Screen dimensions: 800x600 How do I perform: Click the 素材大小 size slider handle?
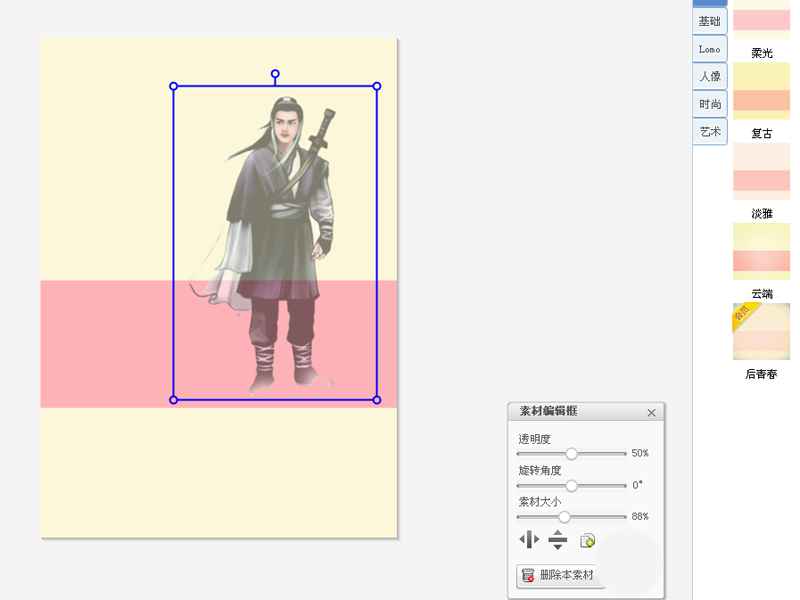[564, 517]
